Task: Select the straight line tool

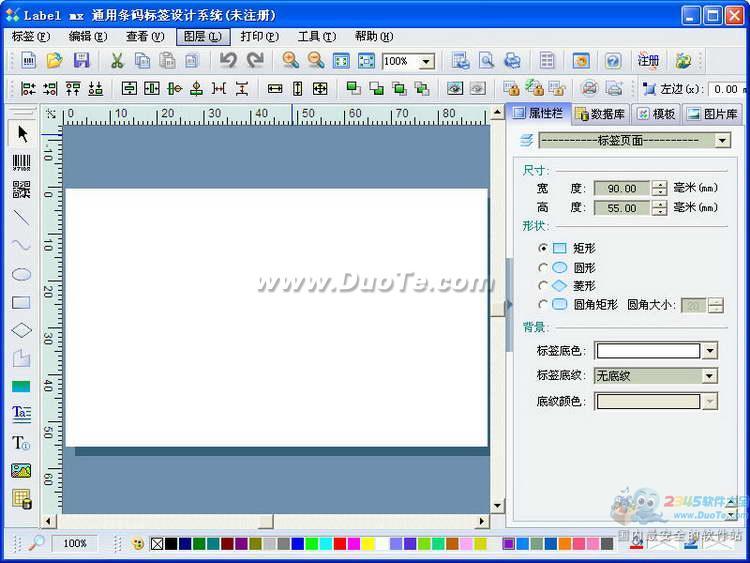Action: 22,218
